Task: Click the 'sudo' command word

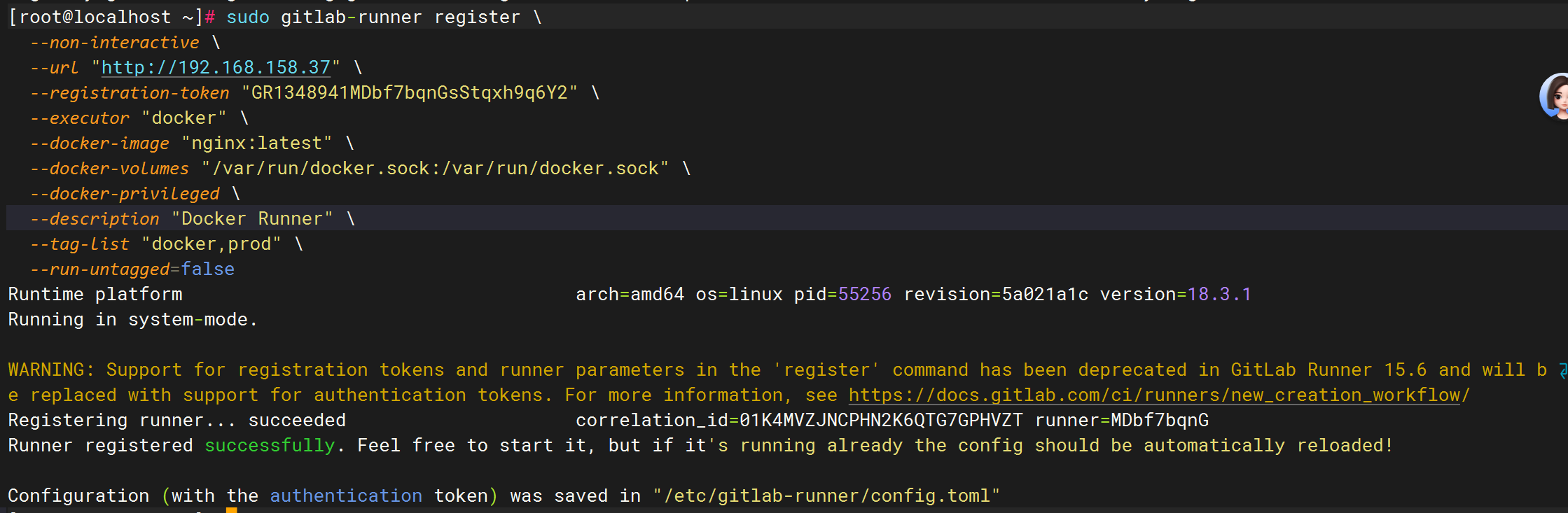Action: coord(248,17)
